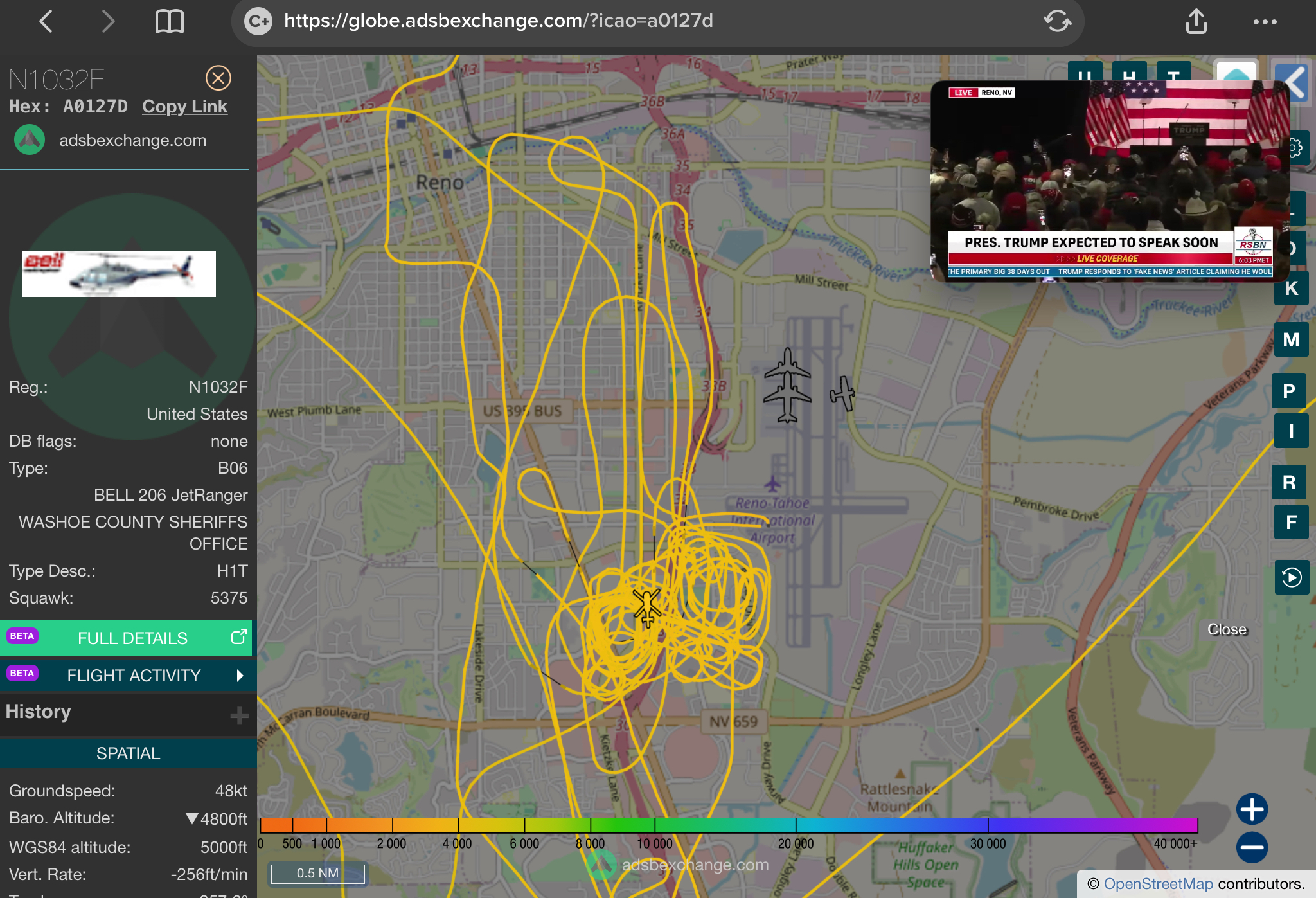
Task: Click the 0.5 NM map scale indicator
Action: click(x=317, y=873)
